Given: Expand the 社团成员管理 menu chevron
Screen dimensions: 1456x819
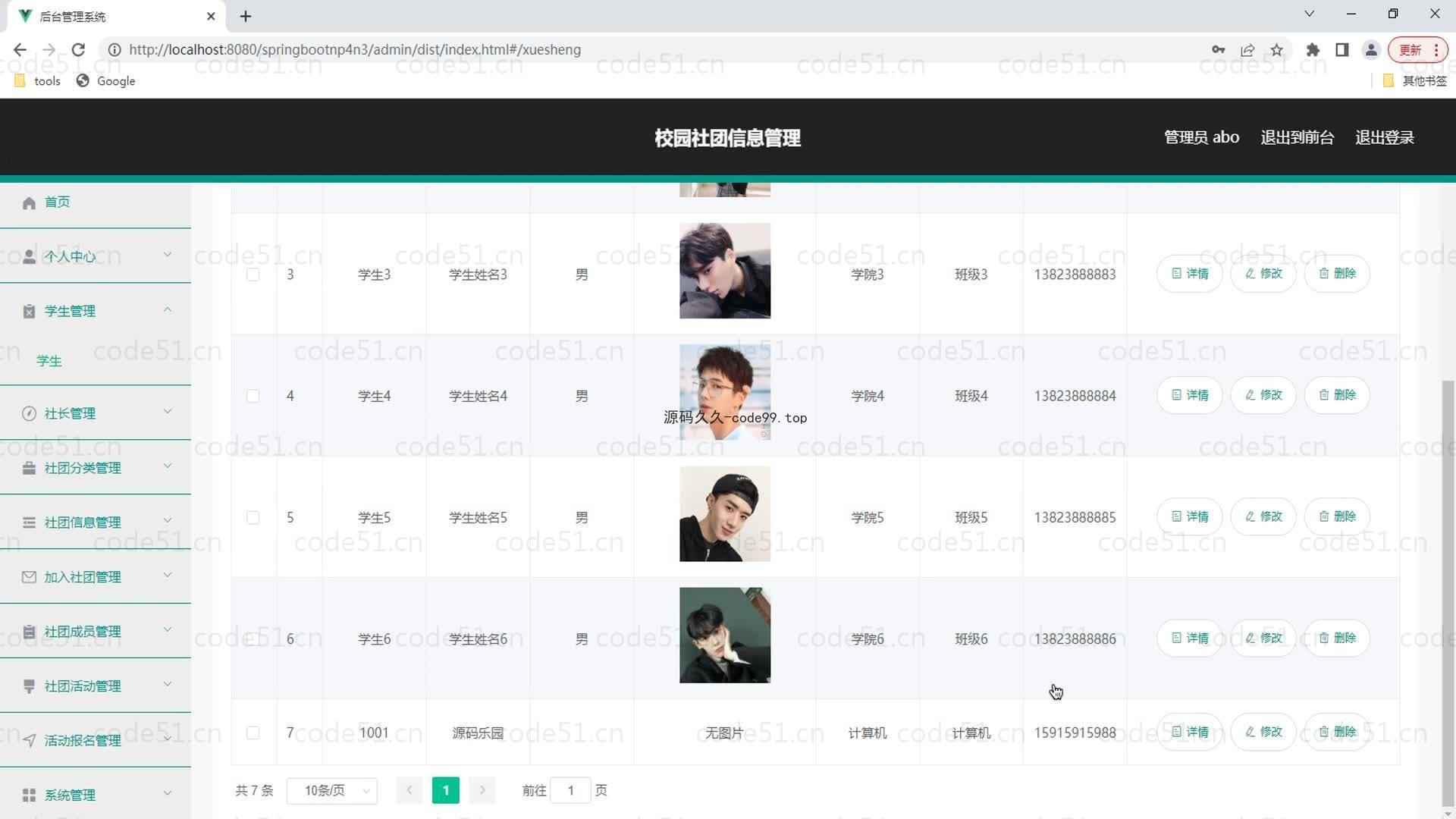Looking at the screenshot, I should click(x=168, y=631).
